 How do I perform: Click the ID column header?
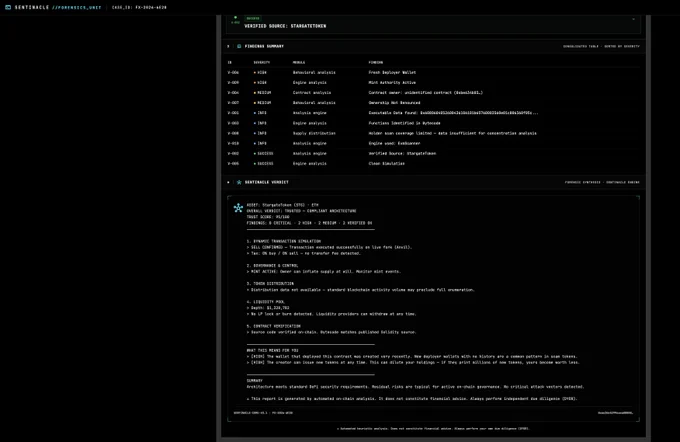230,62
